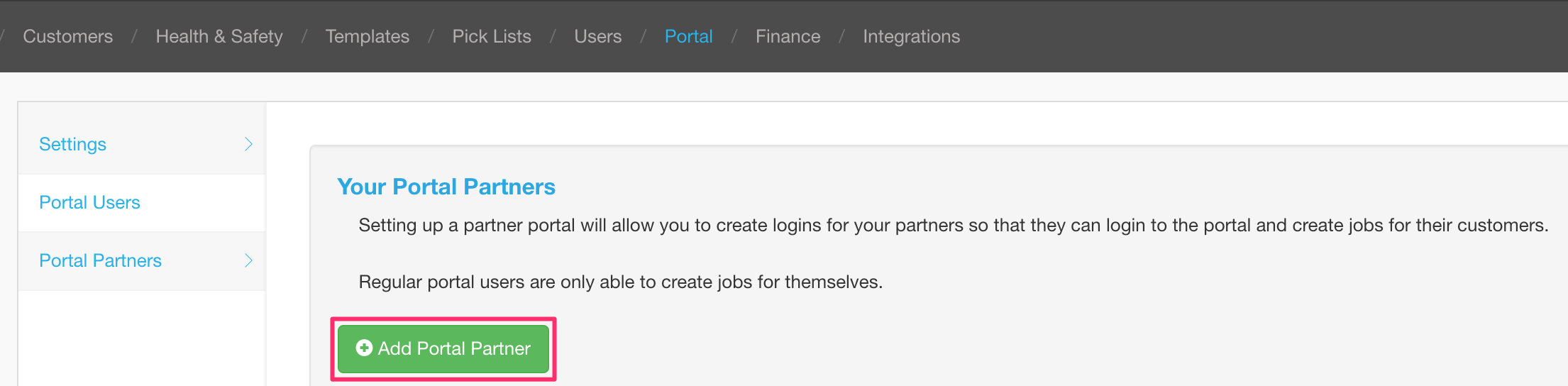The image size is (1568, 386).
Task: Select Portal Partners in the sidebar
Action: tap(100, 260)
